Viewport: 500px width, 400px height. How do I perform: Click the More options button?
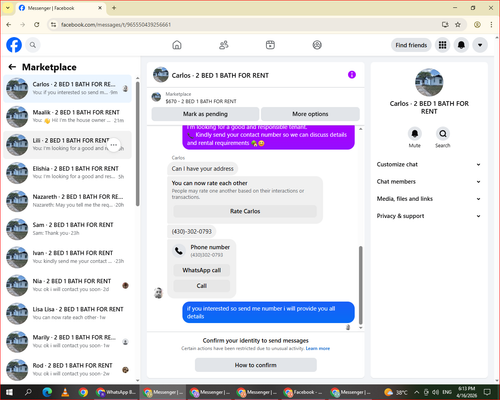click(x=310, y=114)
